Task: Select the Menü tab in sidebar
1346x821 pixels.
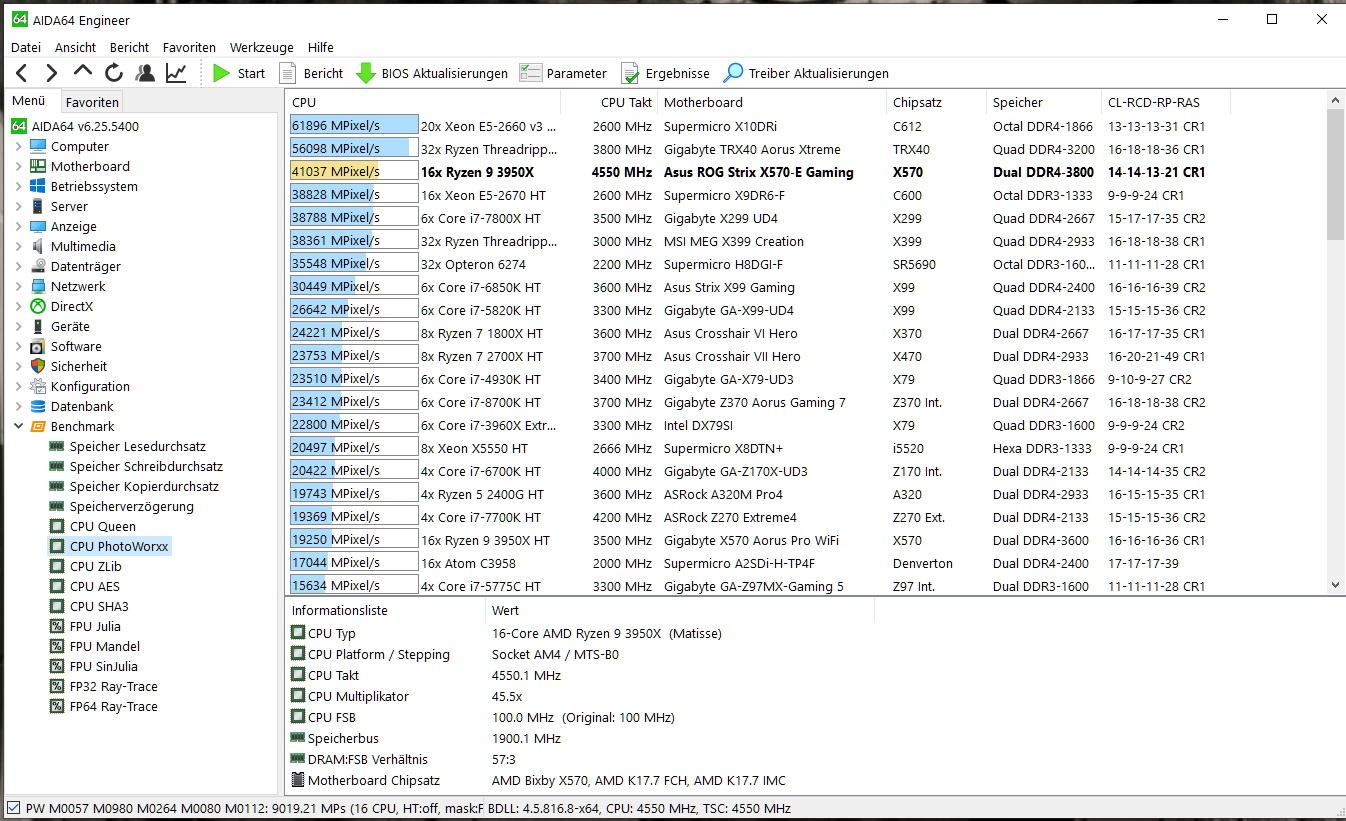Action: tap(29, 101)
